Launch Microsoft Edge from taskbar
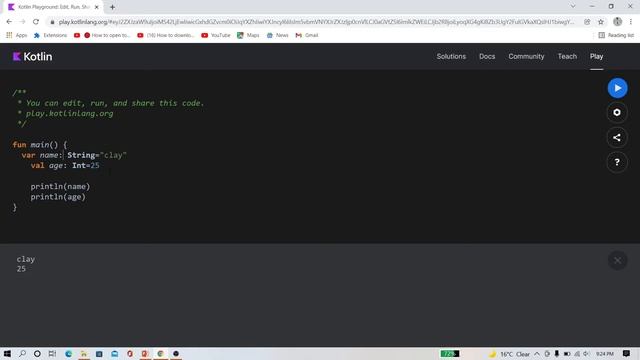Image resolution: width=640 pixels, height=360 pixels. click(68, 353)
